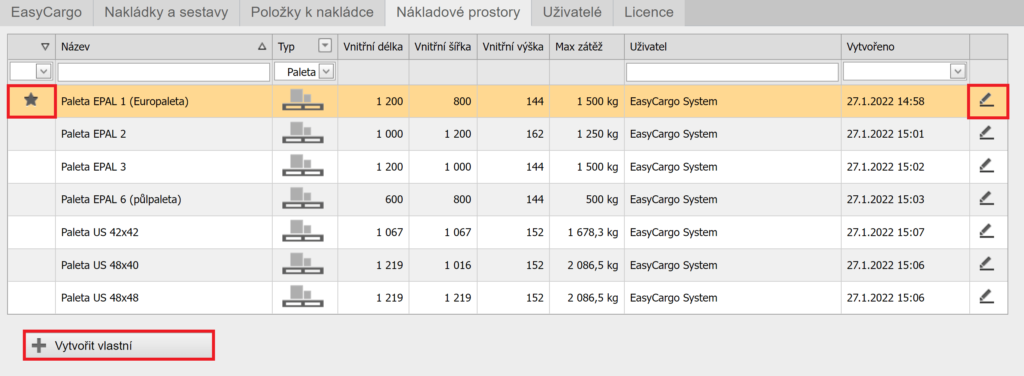Open the Uživatelé tab
1024x376 pixels.
pyautogui.click(x=571, y=12)
